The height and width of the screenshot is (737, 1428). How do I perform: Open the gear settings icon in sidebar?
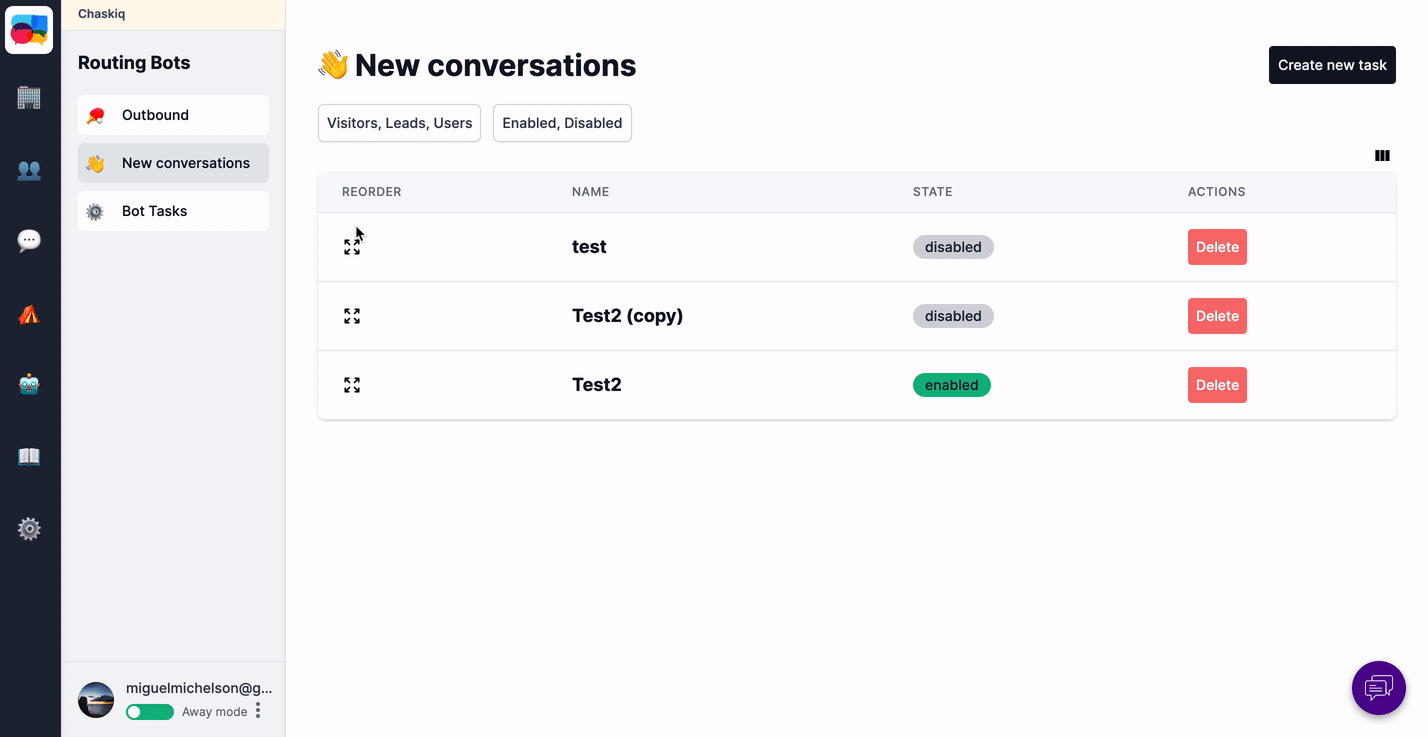(29, 529)
